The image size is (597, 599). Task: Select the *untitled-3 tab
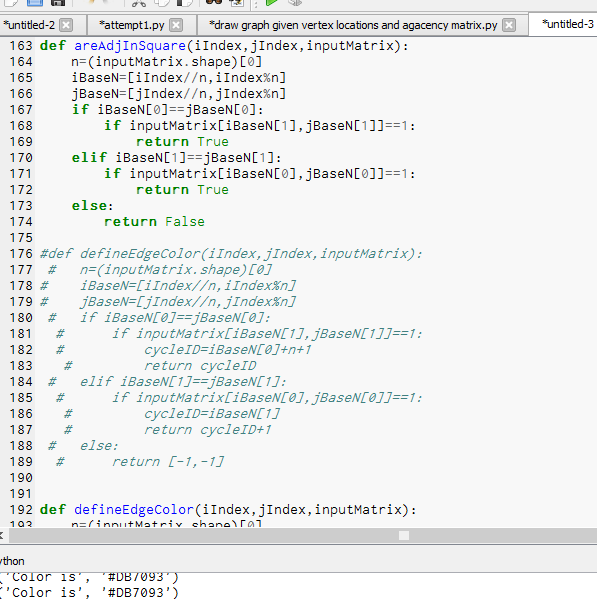(x=568, y=24)
